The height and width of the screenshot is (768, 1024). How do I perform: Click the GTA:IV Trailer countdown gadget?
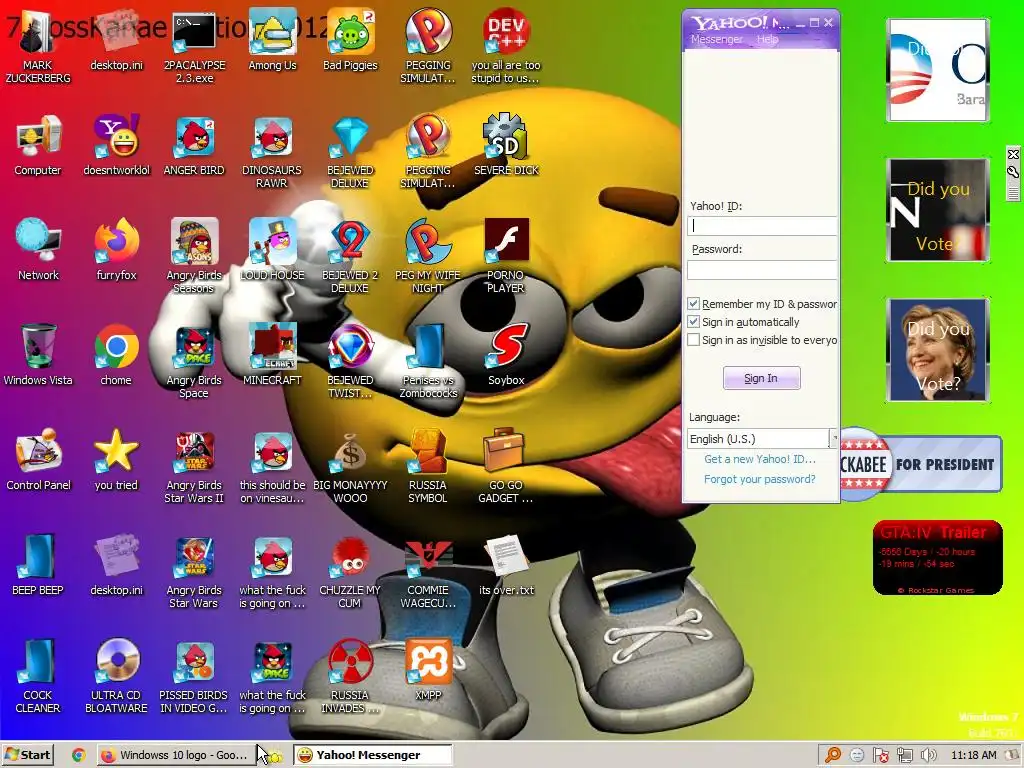pos(937,558)
